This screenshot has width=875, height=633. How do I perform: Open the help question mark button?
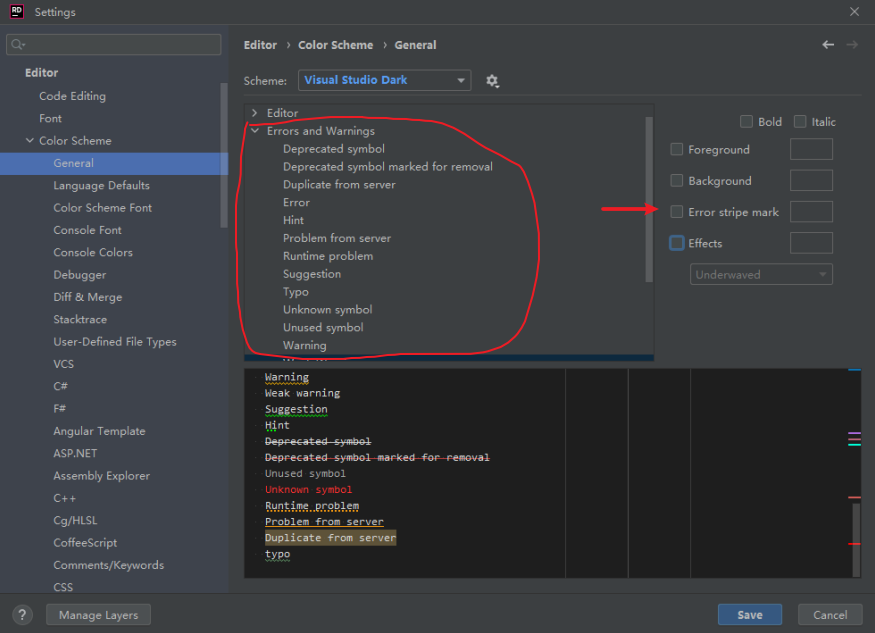(22, 615)
